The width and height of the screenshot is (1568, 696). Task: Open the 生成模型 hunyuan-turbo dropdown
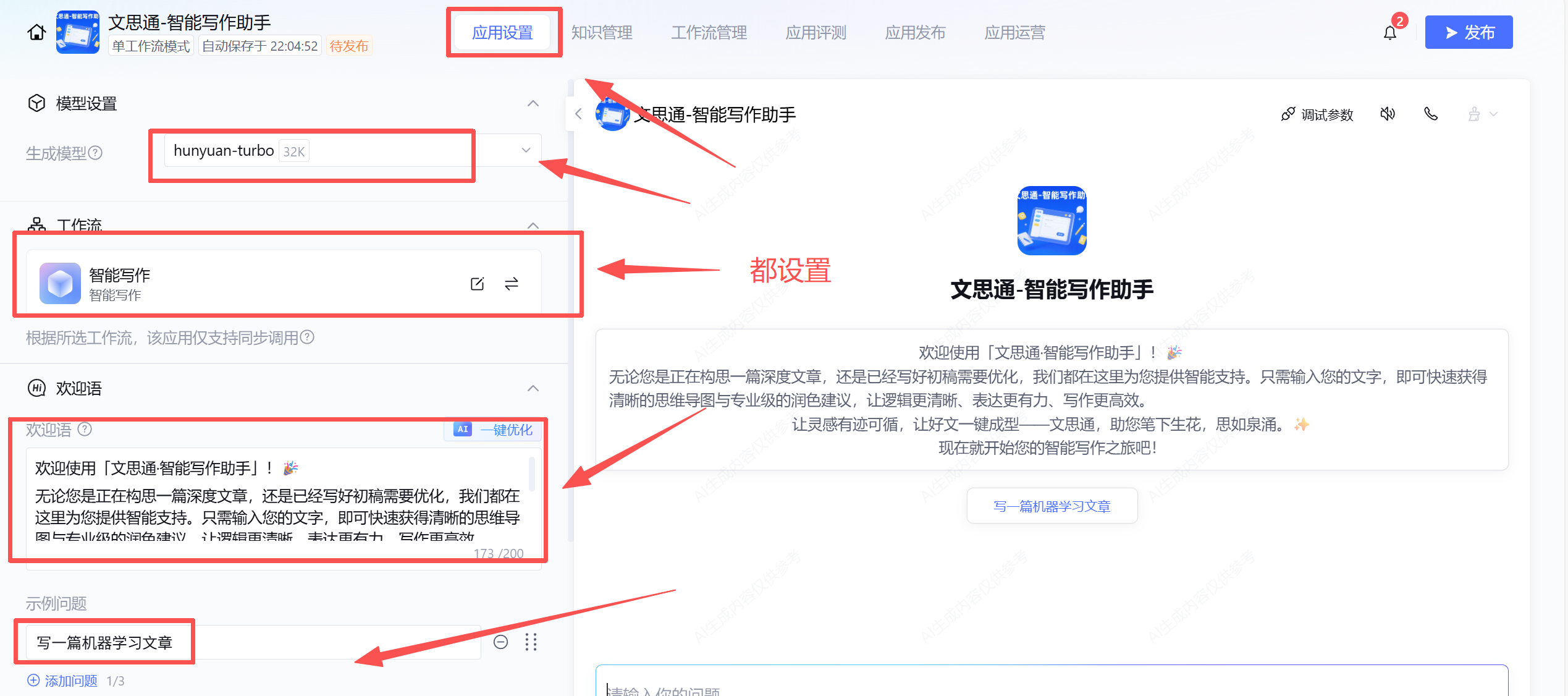[x=353, y=151]
